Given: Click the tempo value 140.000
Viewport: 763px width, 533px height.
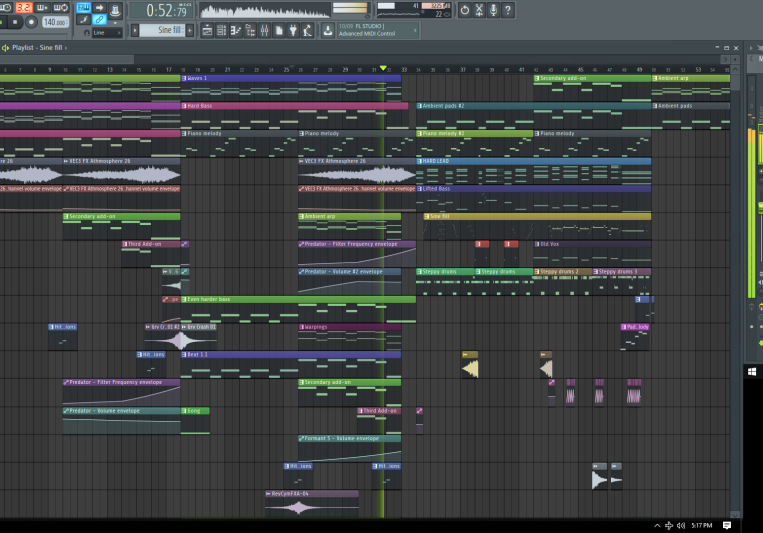Looking at the screenshot, I should [55, 22].
